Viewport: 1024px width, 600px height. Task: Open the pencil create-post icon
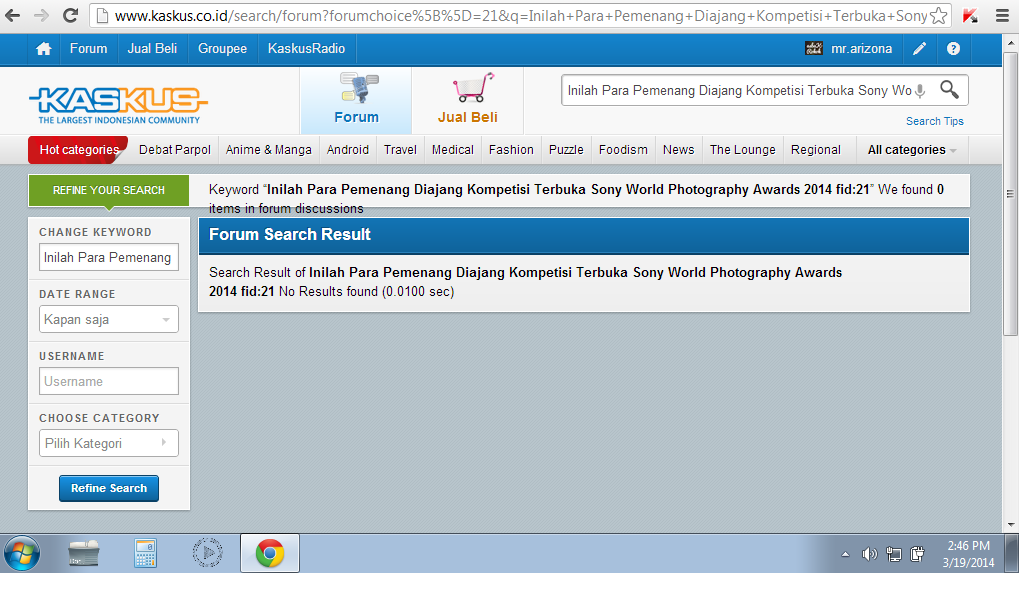coord(920,49)
